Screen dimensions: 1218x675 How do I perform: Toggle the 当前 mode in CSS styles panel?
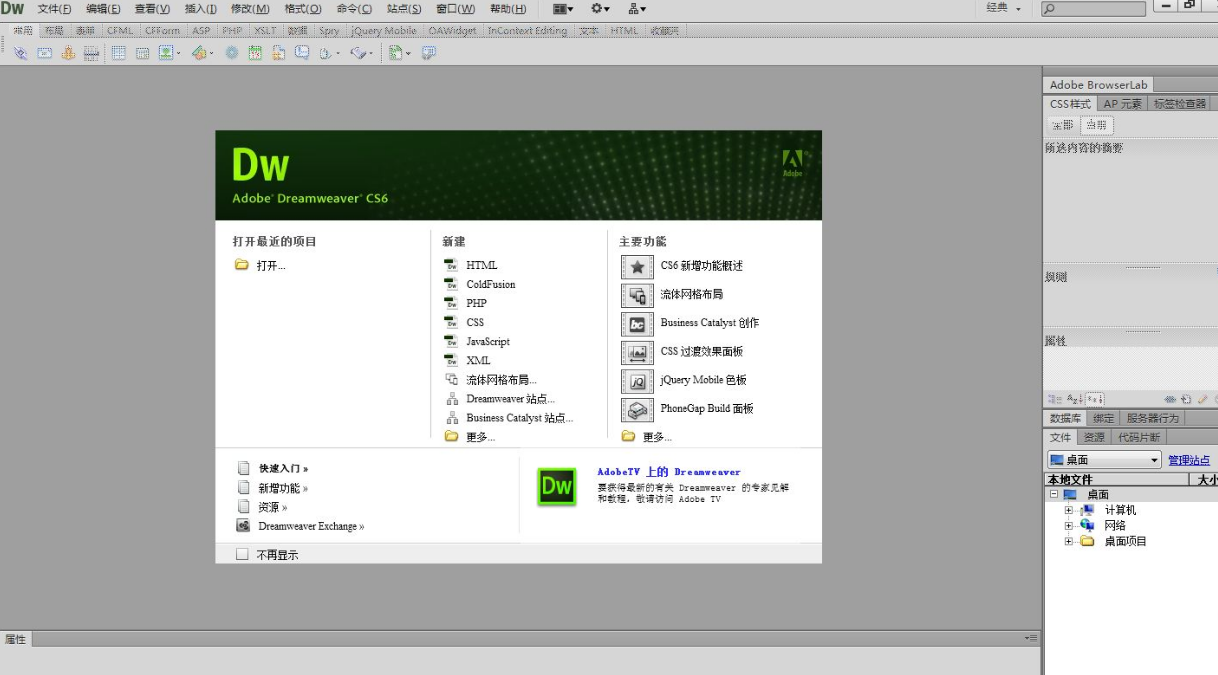point(1097,125)
